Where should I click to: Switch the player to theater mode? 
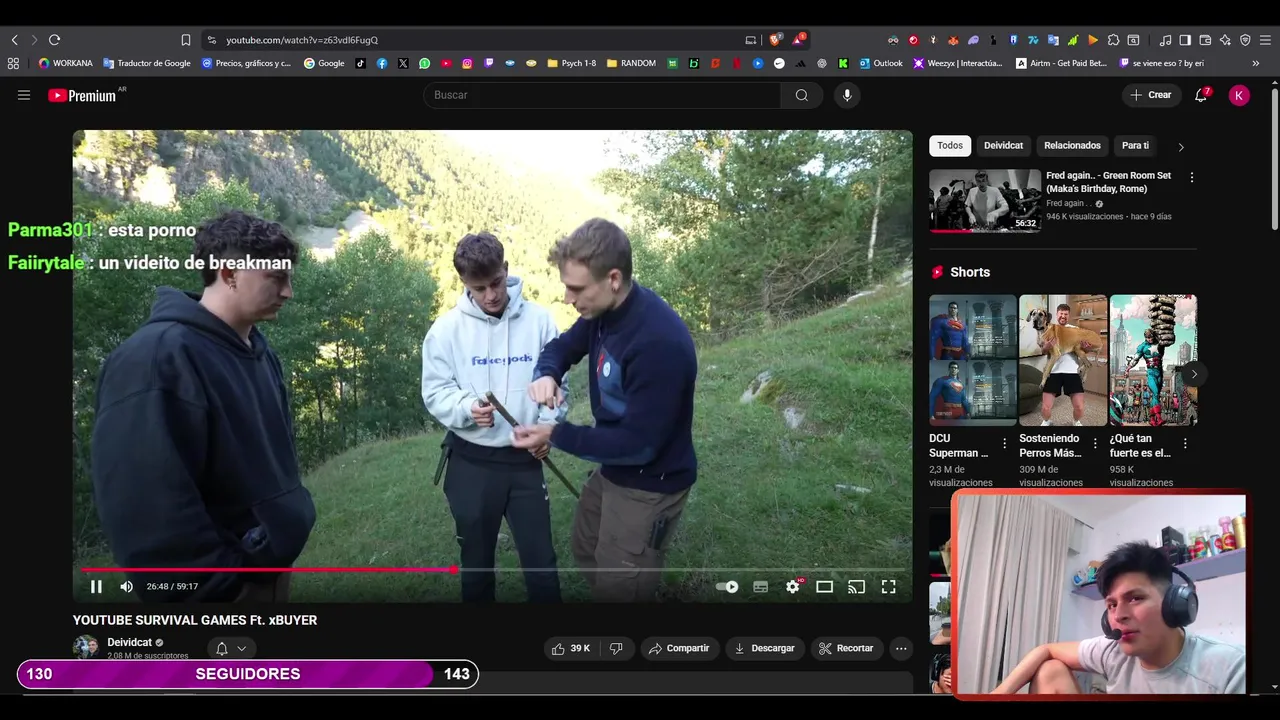pyautogui.click(x=824, y=587)
